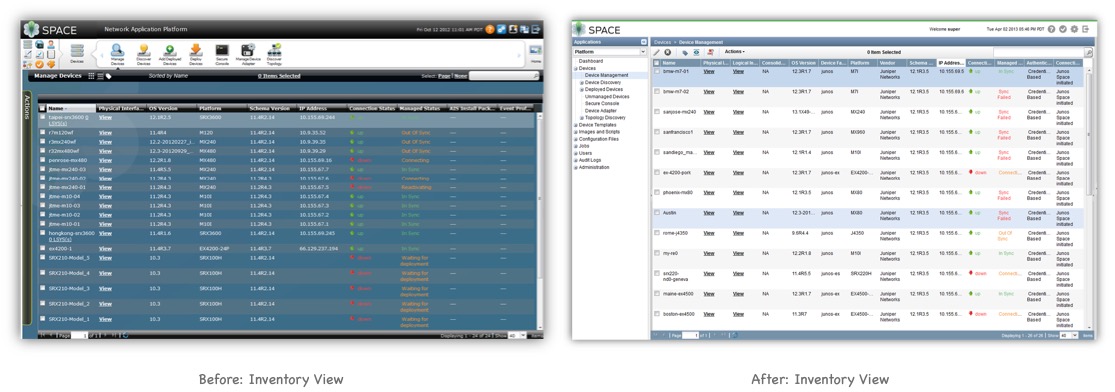Open Physical Interface View link for r3mx240wf
The image size is (1115, 392).
coord(105,142)
